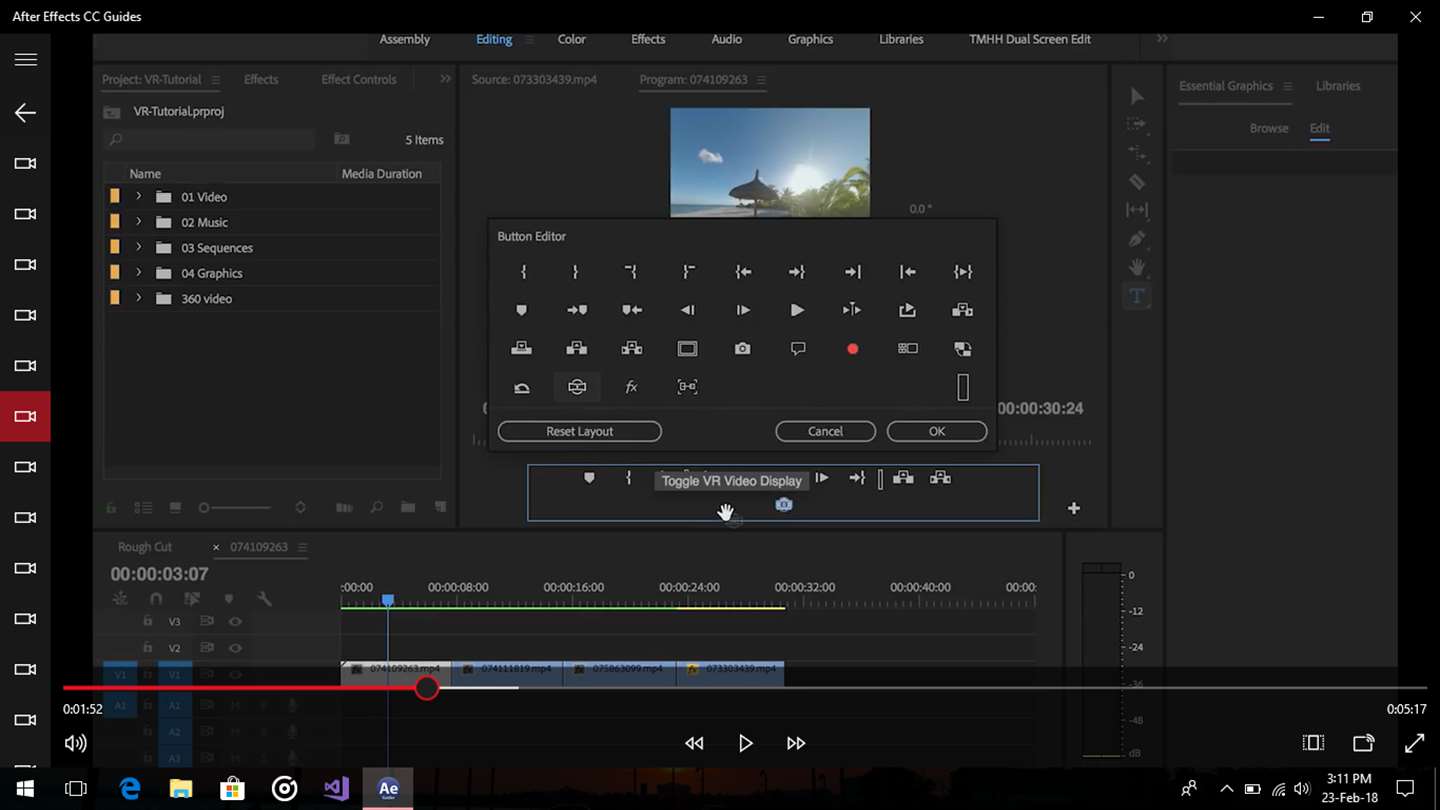Open the Effect Controls panel tab
This screenshot has height=810, width=1440.
(x=358, y=79)
